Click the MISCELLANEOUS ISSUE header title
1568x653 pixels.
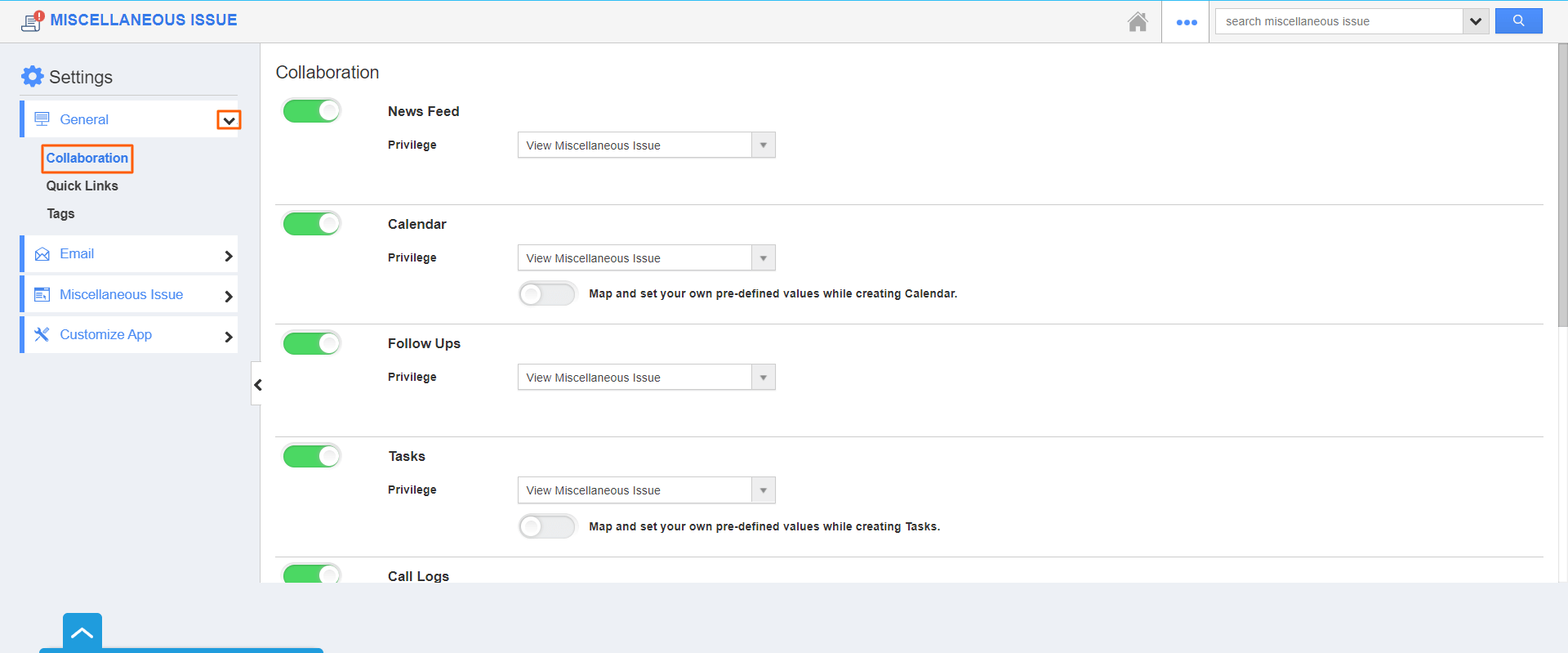coord(144,20)
